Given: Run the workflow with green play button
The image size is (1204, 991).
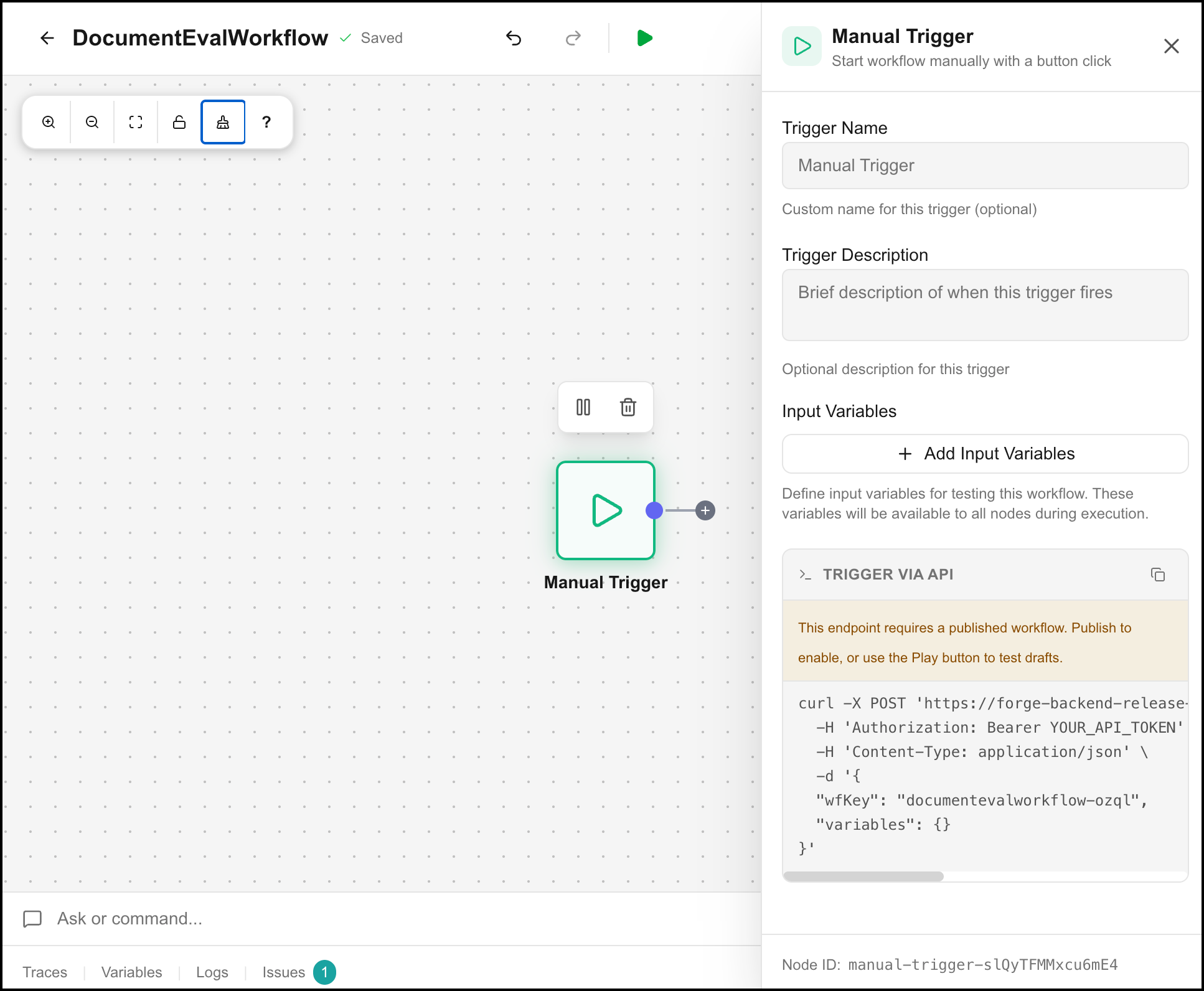Looking at the screenshot, I should tap(645, 38).
